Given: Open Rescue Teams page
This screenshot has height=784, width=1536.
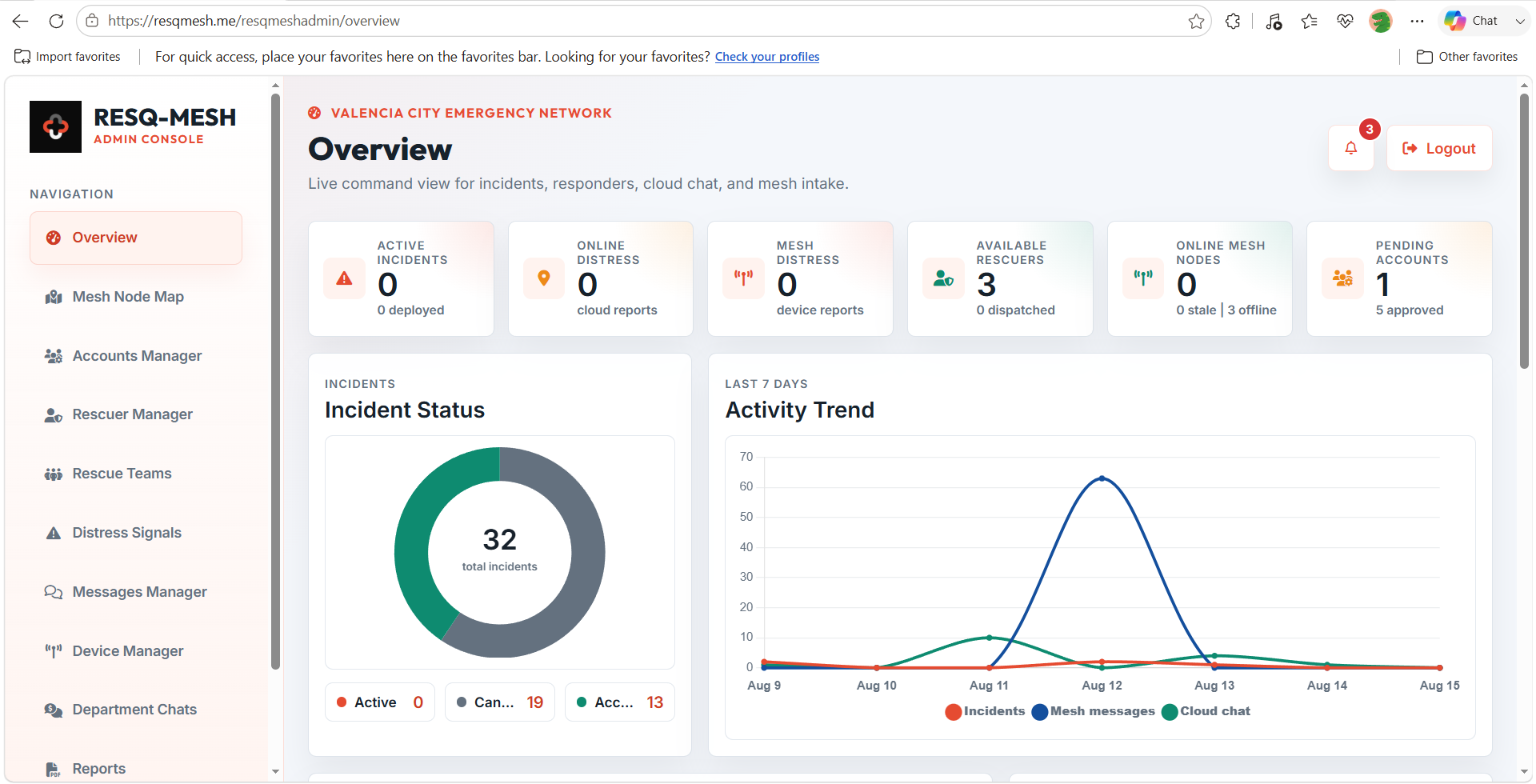Looking at the screenshot, I should [136, 474].
